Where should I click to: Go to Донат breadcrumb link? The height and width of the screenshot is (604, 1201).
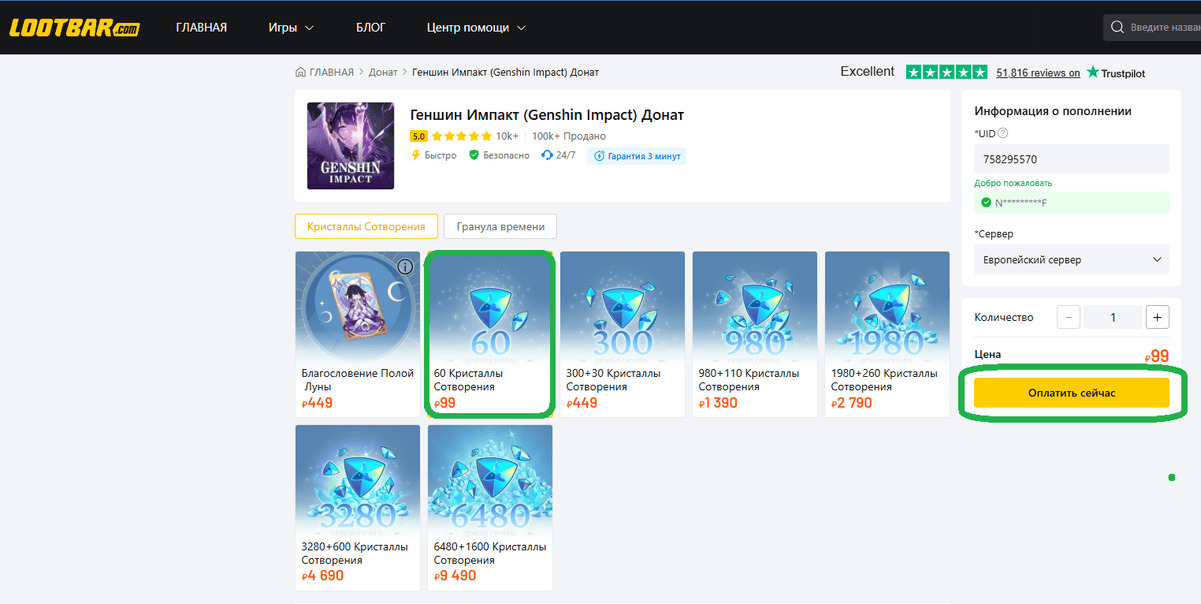coord(383,72)
